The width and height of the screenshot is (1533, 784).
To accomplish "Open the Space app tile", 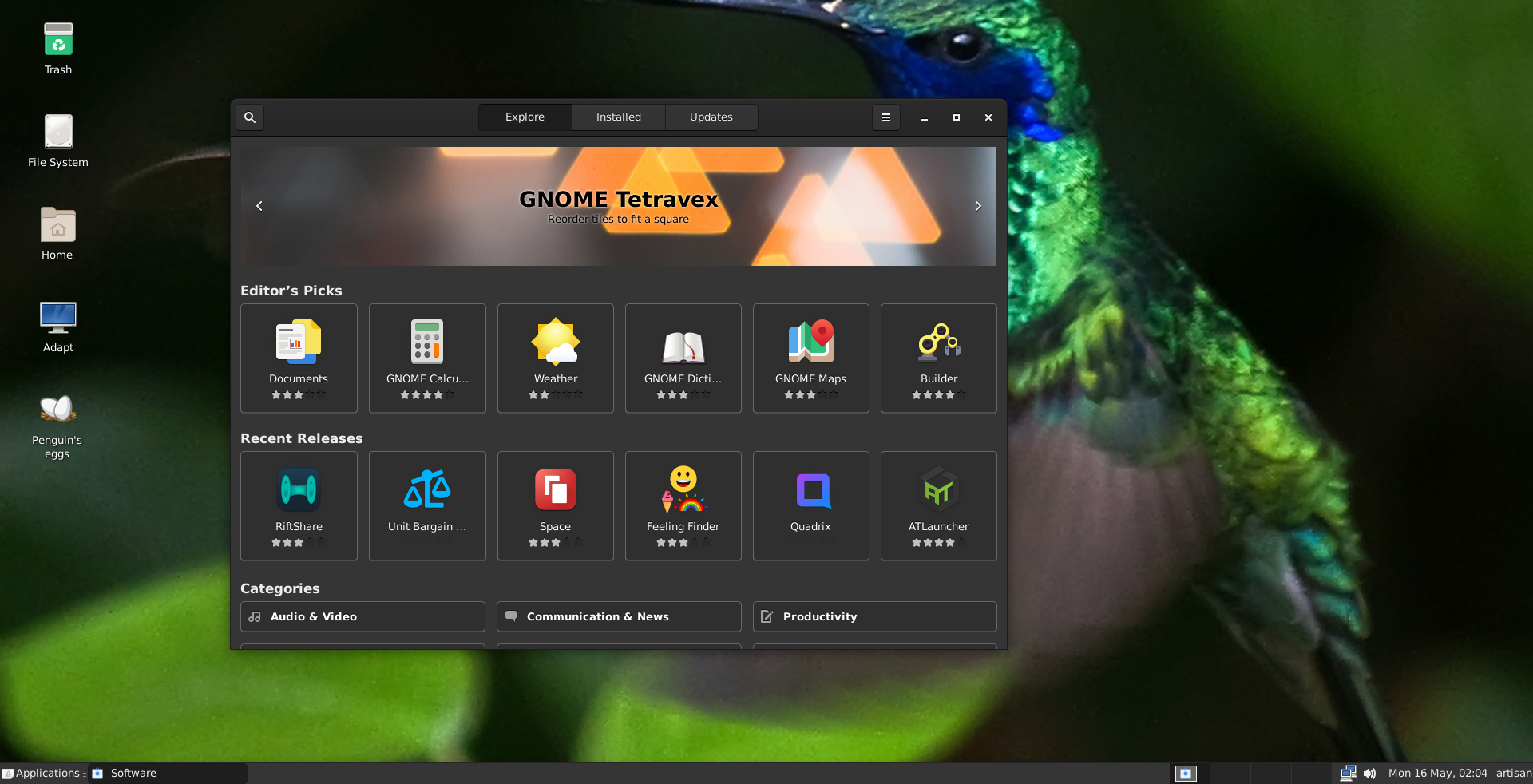I will click(x=556, y=506).
